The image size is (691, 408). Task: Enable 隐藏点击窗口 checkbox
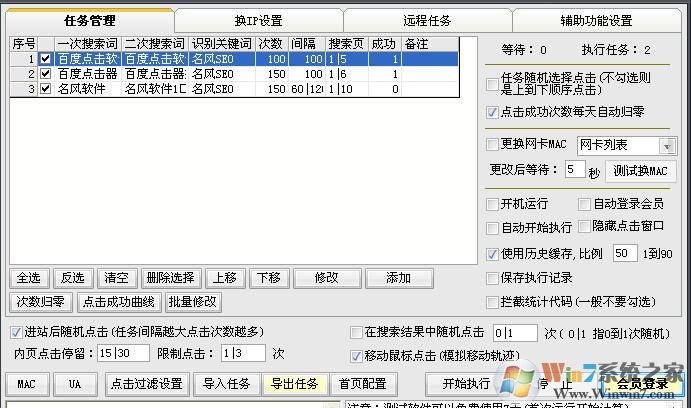tap(584, 226)
